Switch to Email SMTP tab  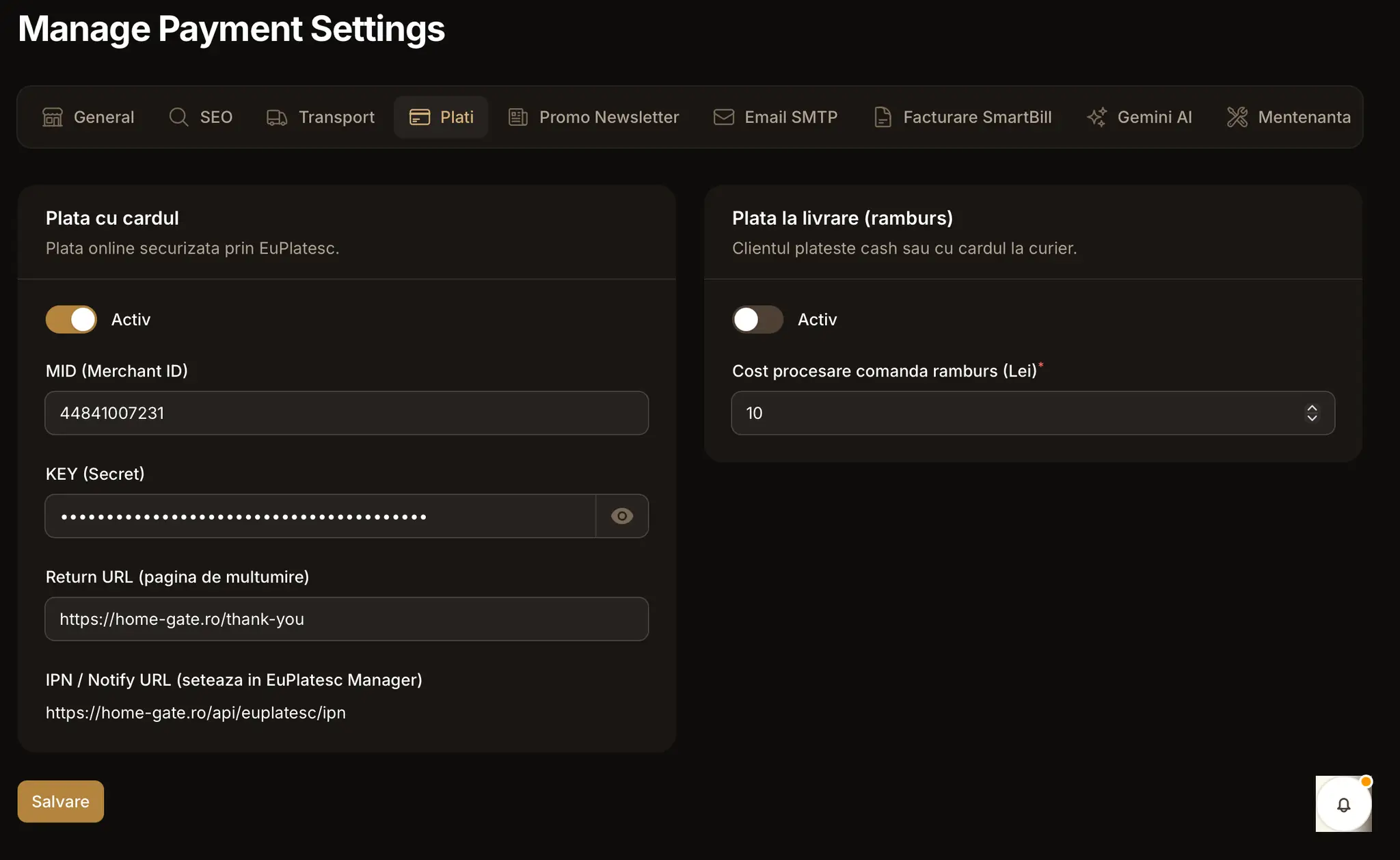pyautogui.click(x=775, y=118)
